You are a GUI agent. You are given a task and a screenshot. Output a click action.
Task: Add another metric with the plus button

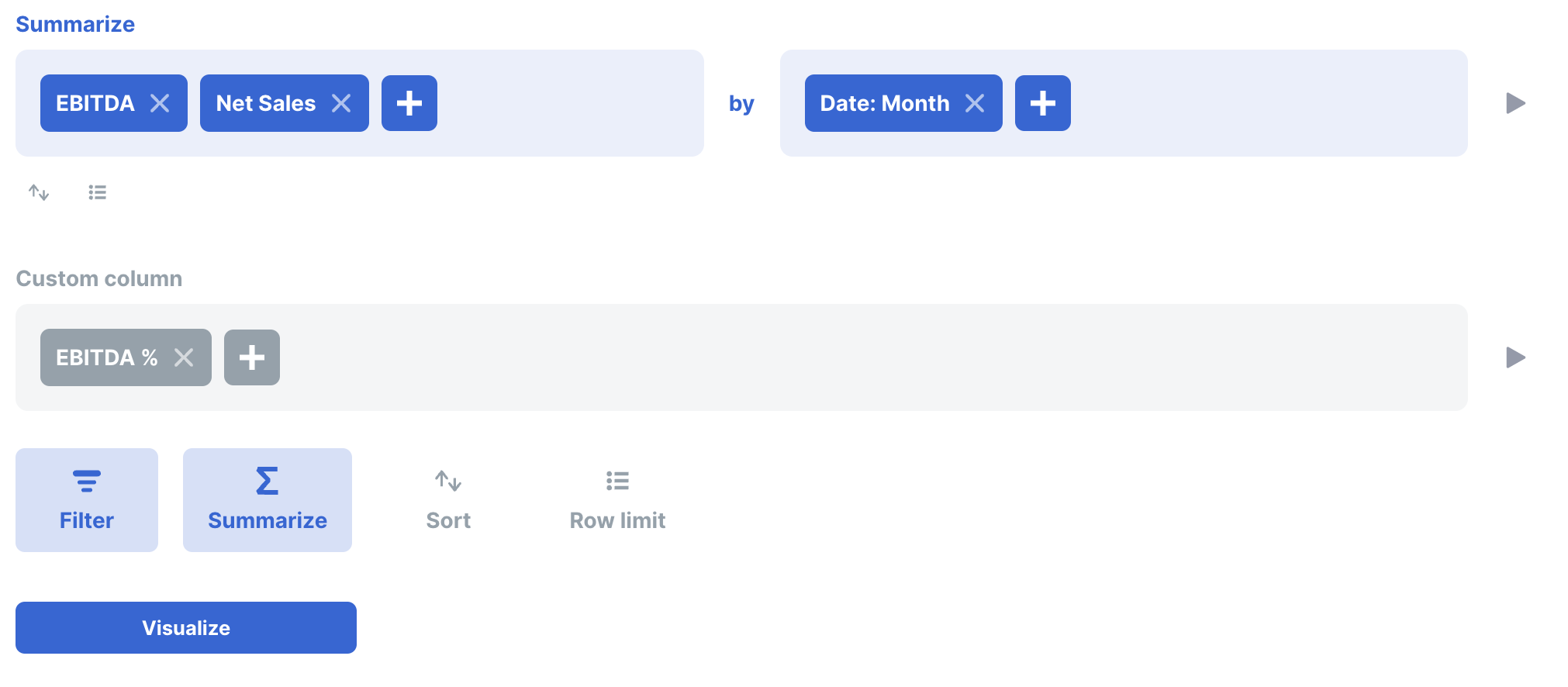[409, 103]
